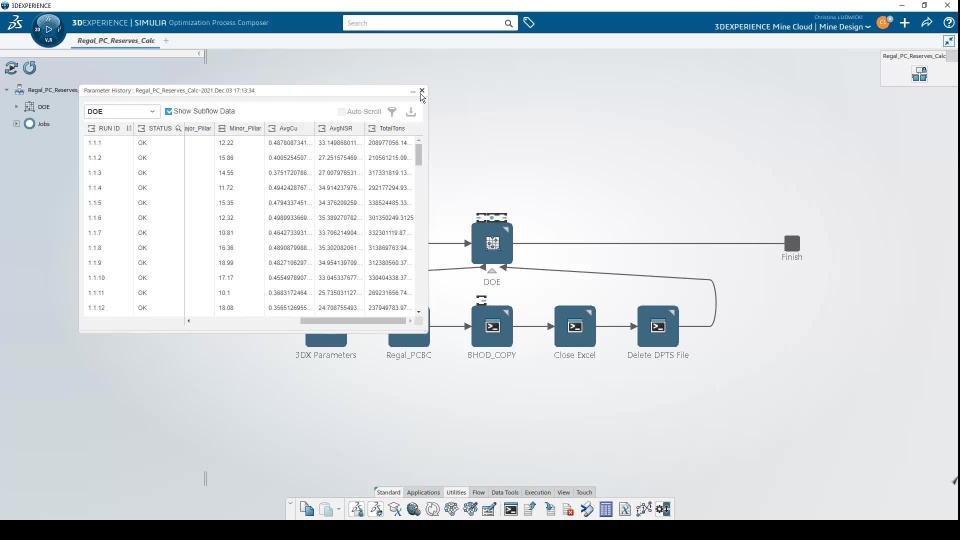Image resolution: width=960 pixels, height=540 pixels.
Task: Switch to the Execution toolbar tab
Action: [x=538, y=492]
